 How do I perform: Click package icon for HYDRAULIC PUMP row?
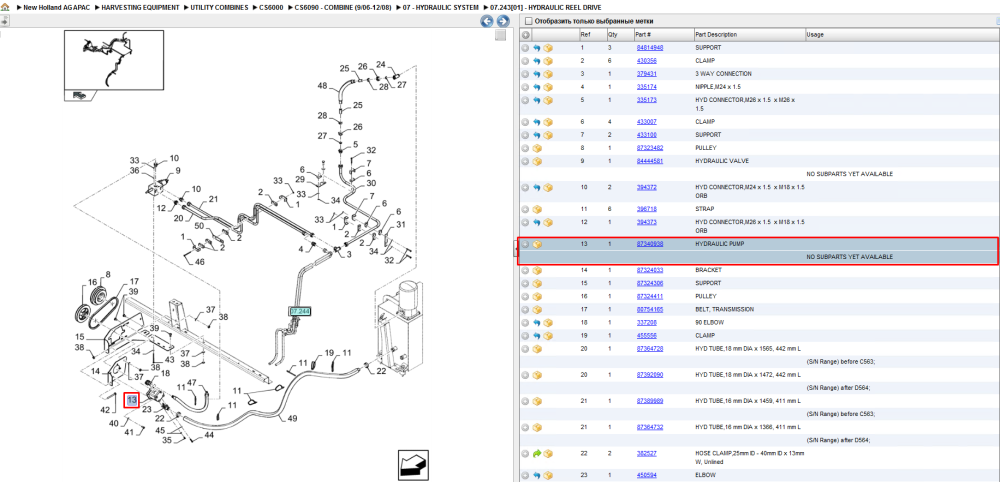[x=537, y=244]
